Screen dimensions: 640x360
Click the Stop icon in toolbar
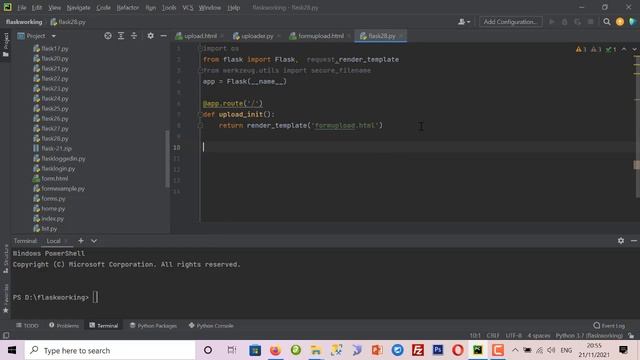click(590, 22)
